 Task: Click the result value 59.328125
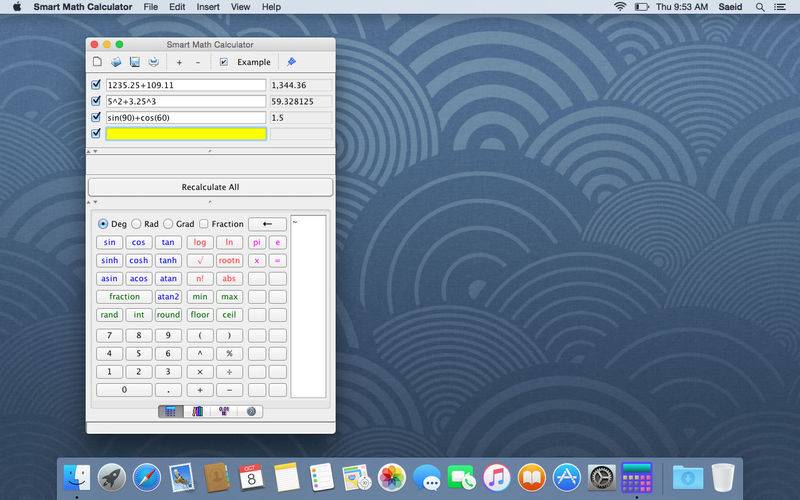pyautogui.click(x=292, y=102)
